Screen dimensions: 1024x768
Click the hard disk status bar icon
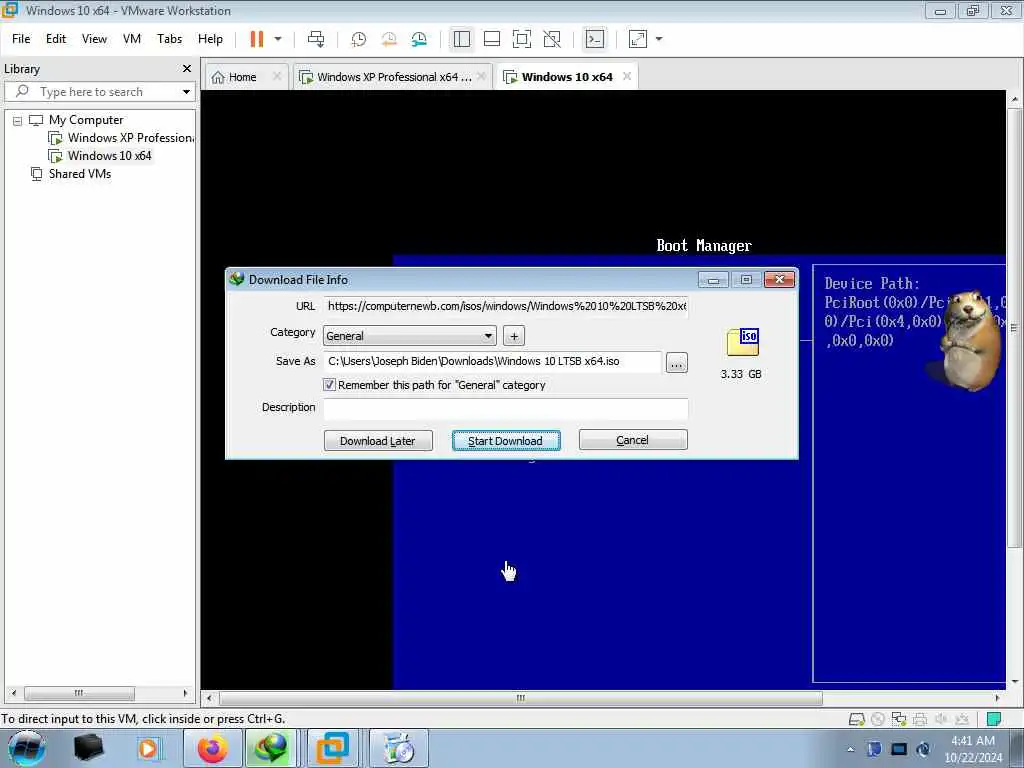pos(856,720)
